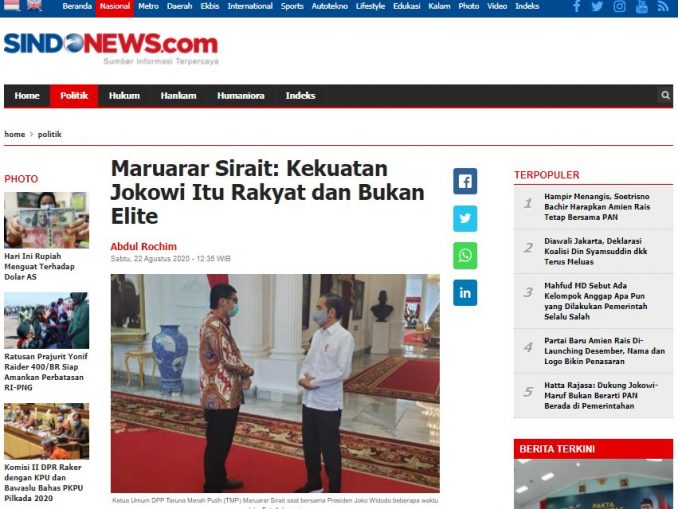Switch to English flag language
The width and height of the screenshot is (678, 509).
34,5
